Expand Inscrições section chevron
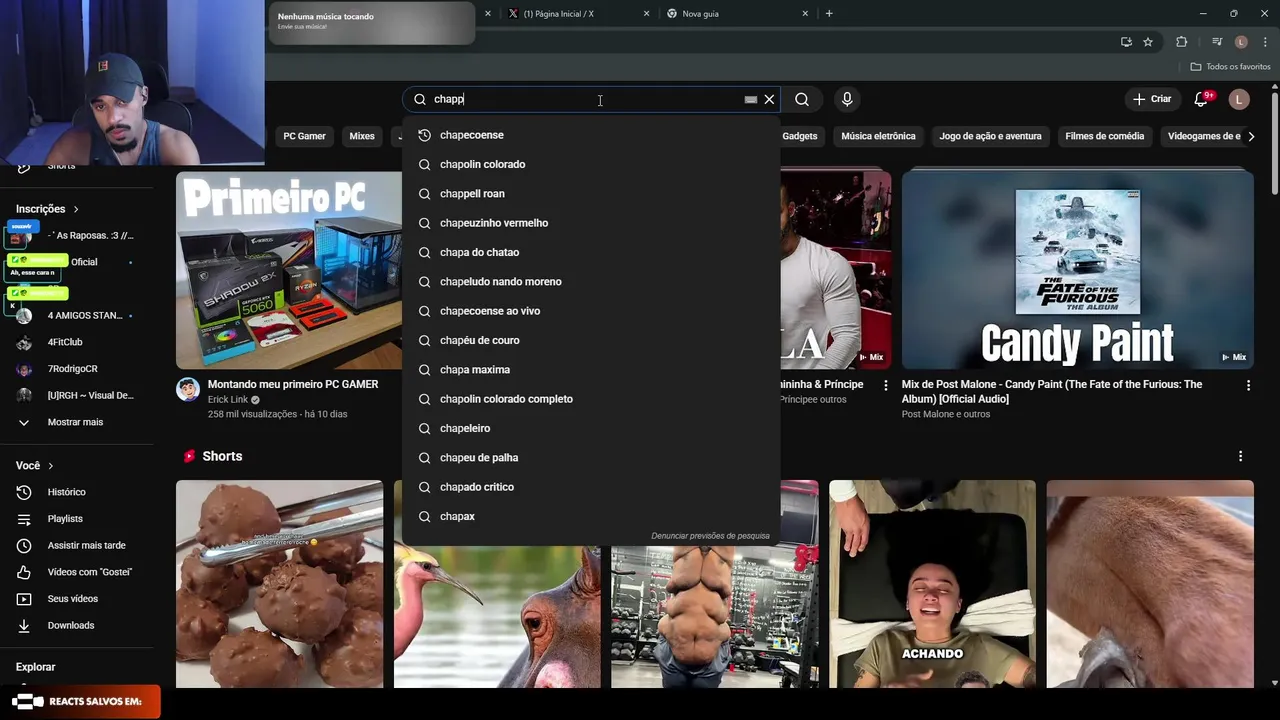 (75, 209)
